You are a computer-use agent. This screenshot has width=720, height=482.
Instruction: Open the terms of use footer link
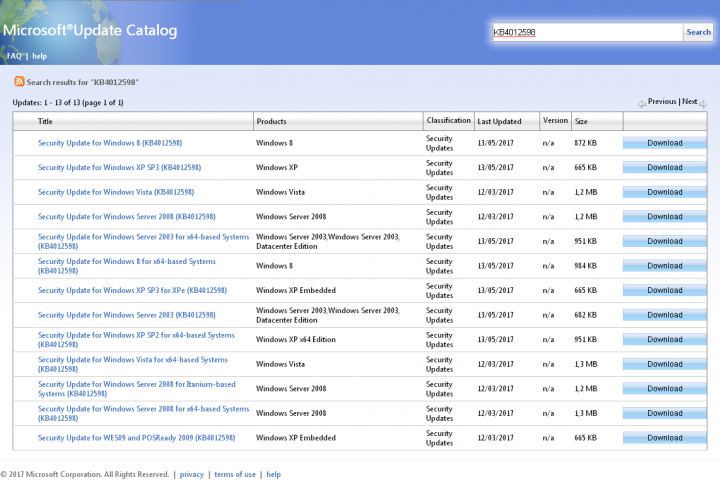click(x=235, y=474)
